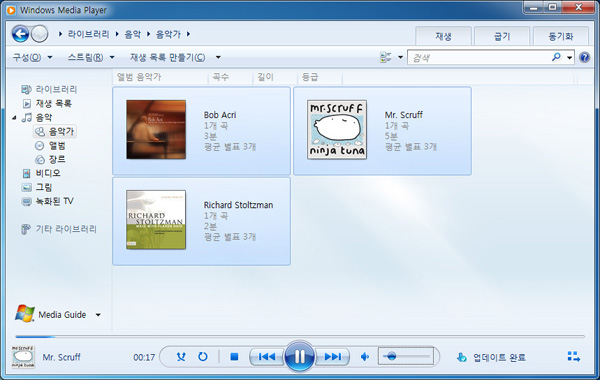This screenshot has height=380, width=600.
Task: Open the view options icon
Action: point(386,57)
